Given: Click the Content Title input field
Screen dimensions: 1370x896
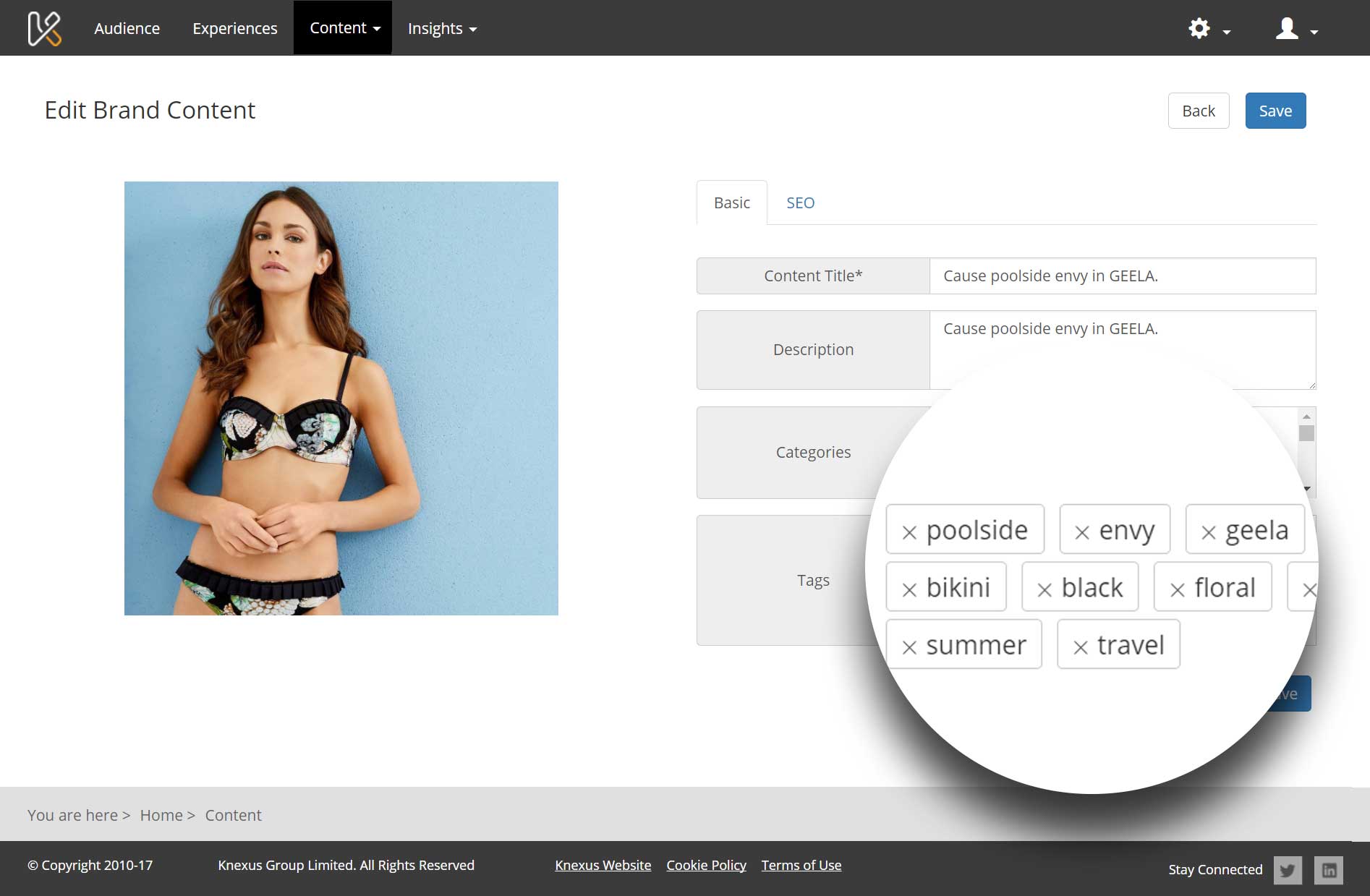Looking at the screenshot, I should (x=1121, y=276).
